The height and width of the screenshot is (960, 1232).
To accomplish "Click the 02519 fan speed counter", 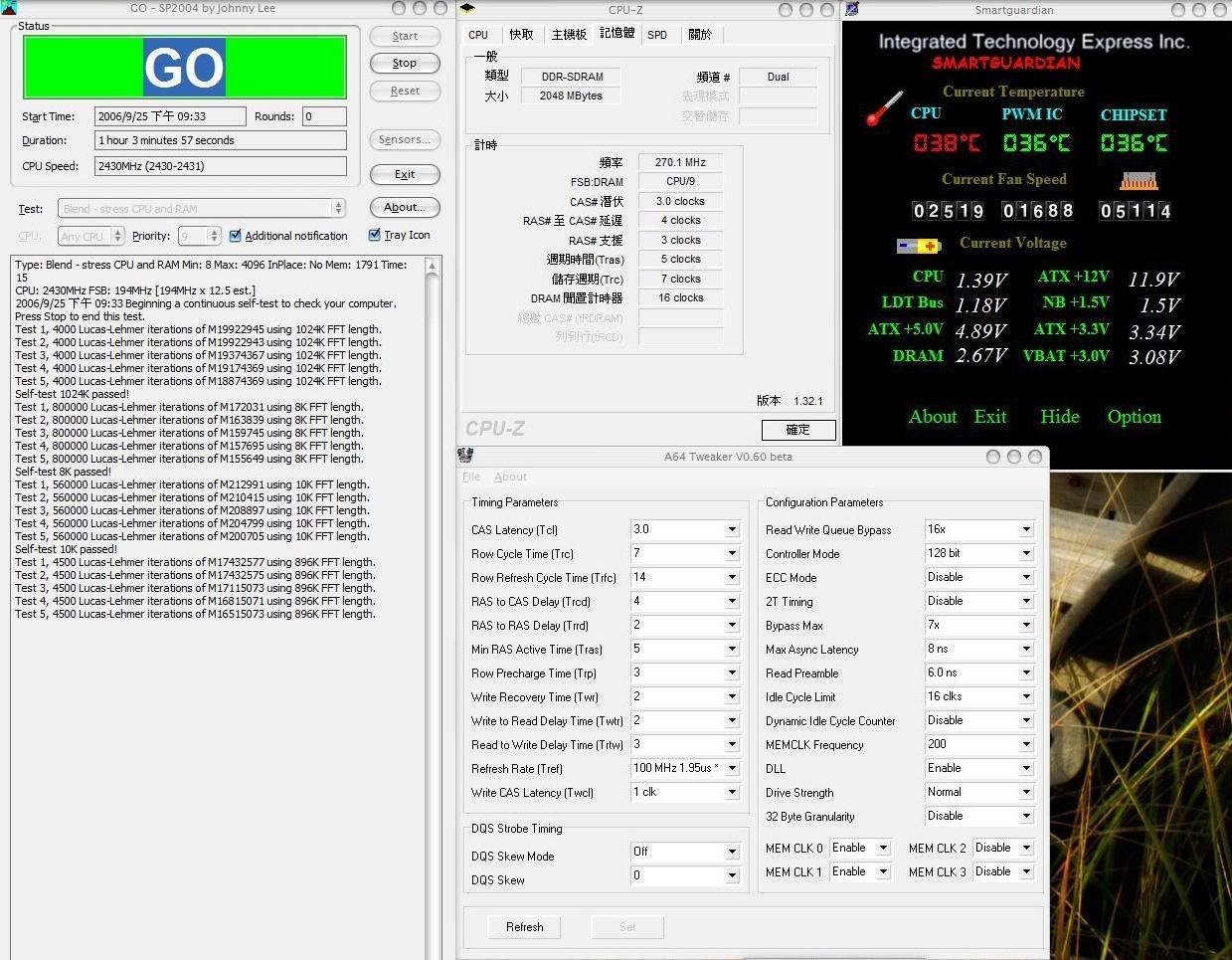I will (949, 211).
